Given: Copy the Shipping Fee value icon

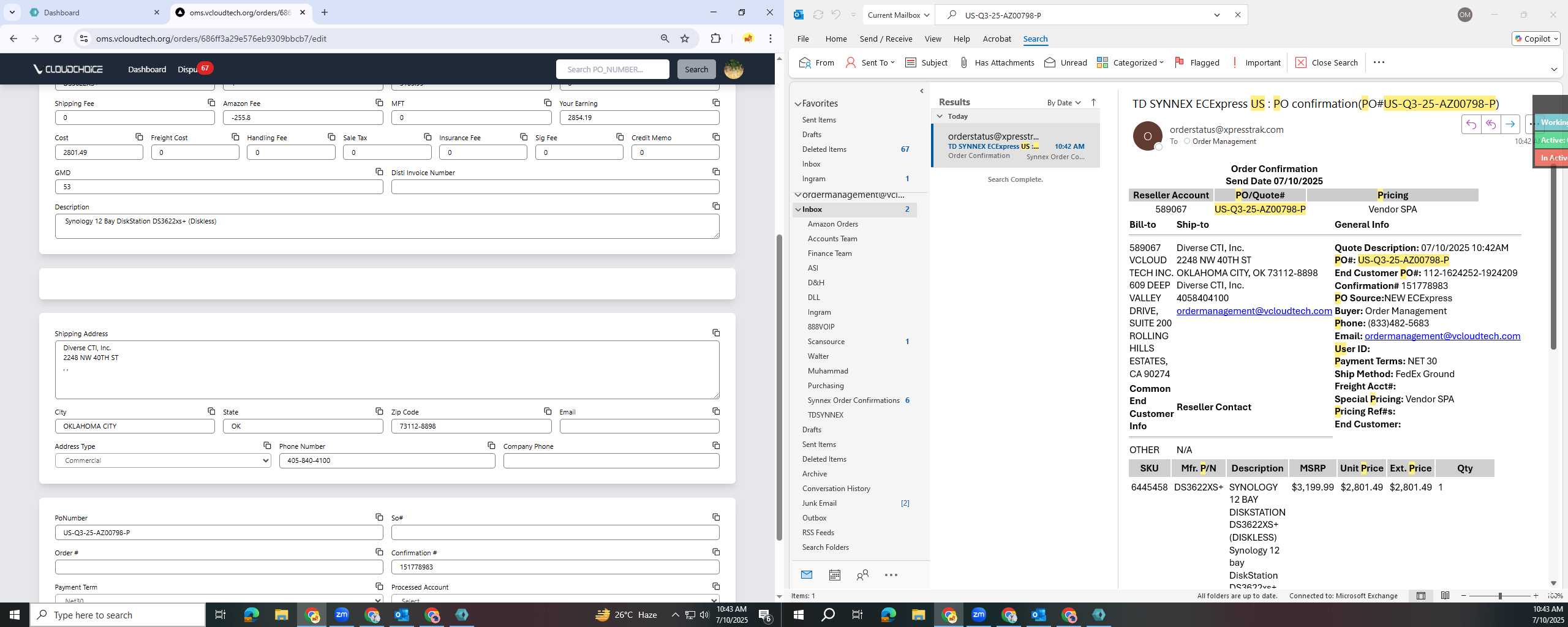Looking at the screenshot, I should tap(211, 102).
